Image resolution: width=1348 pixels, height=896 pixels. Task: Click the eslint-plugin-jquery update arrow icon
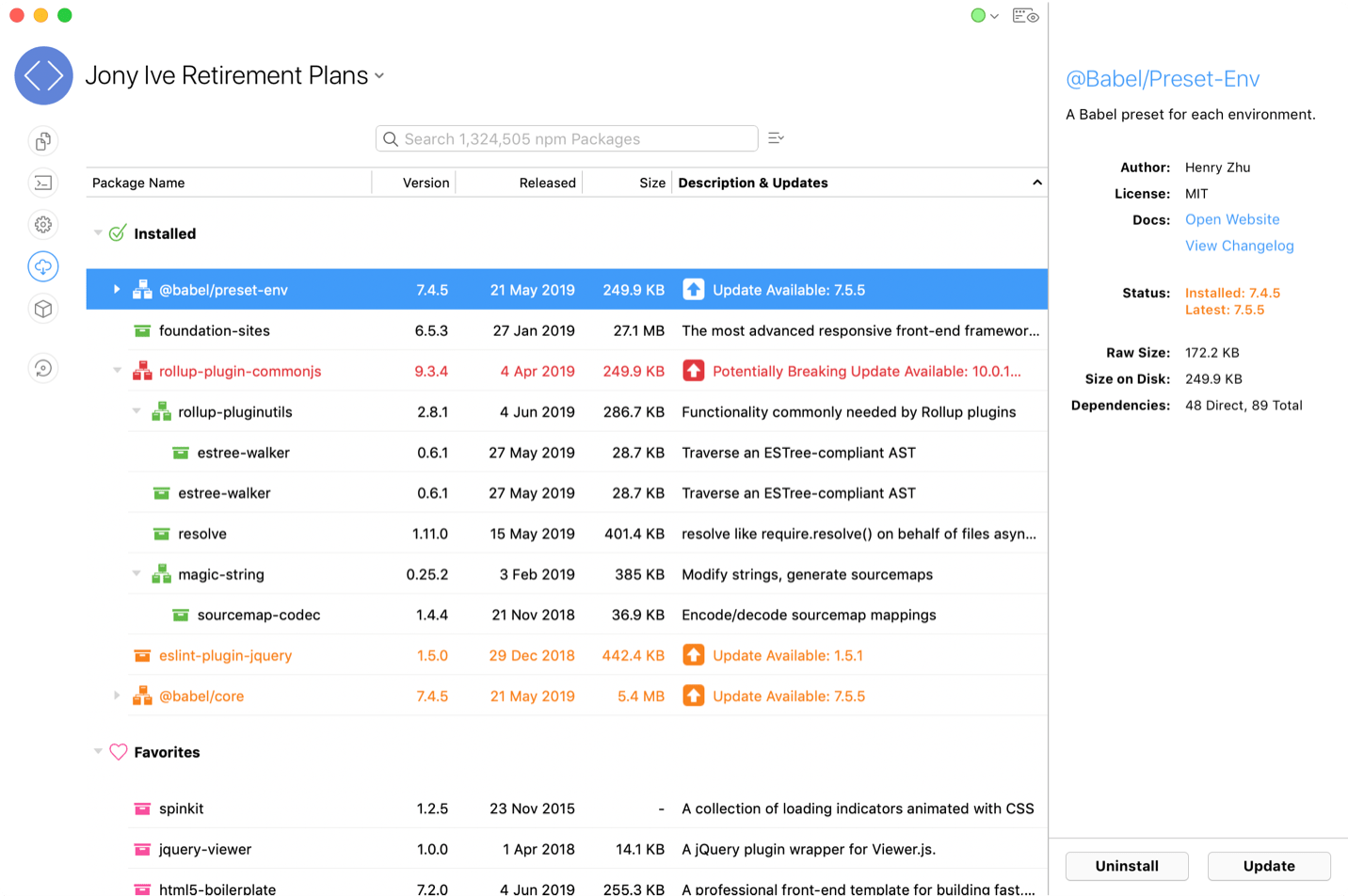694,655
